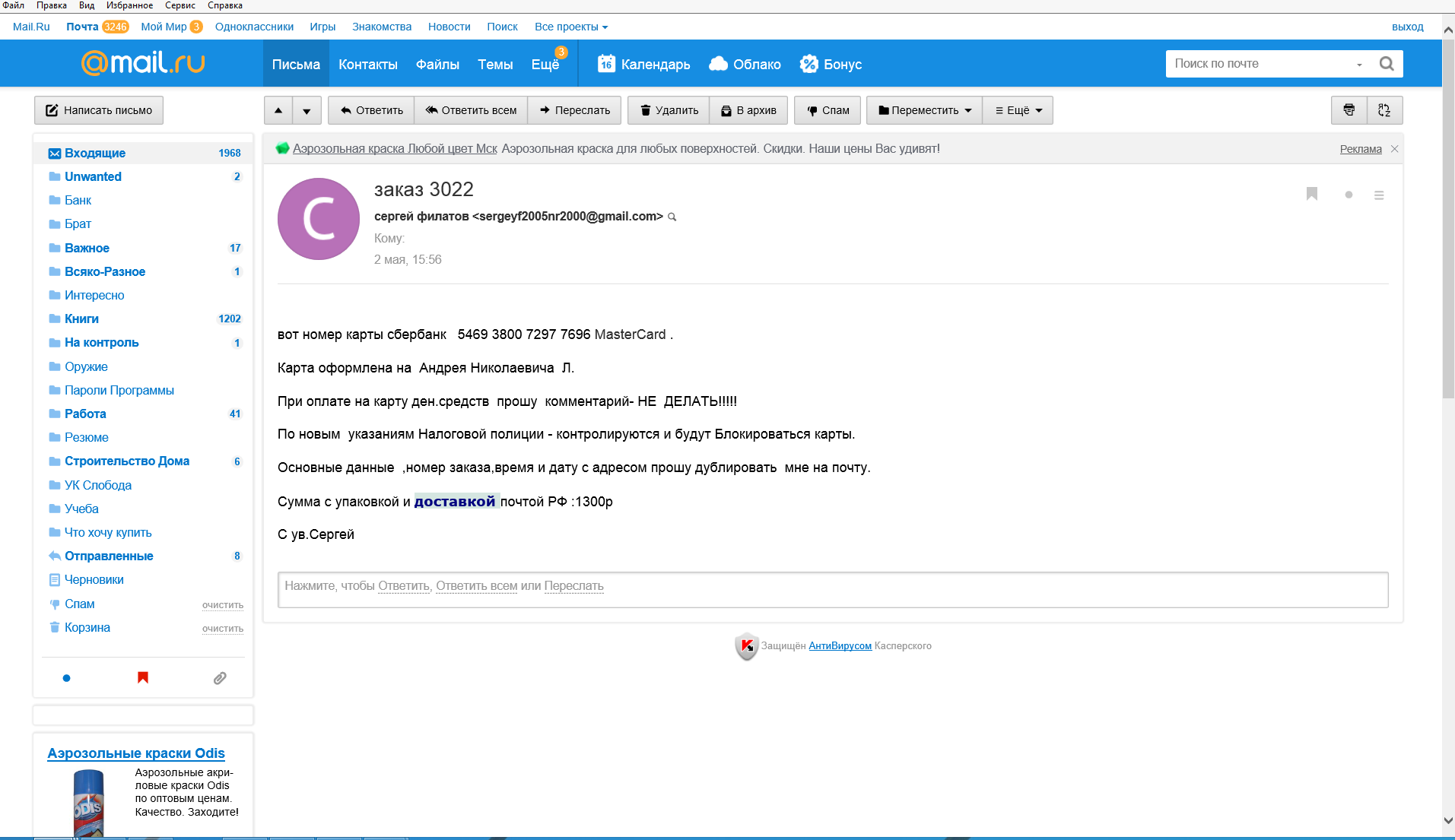Viewport: 1455px width, 840px height.
Task: Filter flagged messages with the red bookmark
Action: click(142, 677)
